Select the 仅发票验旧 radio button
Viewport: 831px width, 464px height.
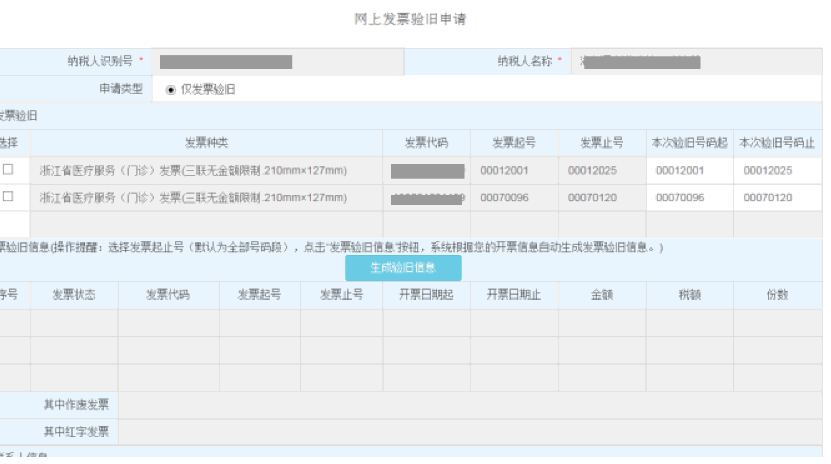tap(170, 89)
